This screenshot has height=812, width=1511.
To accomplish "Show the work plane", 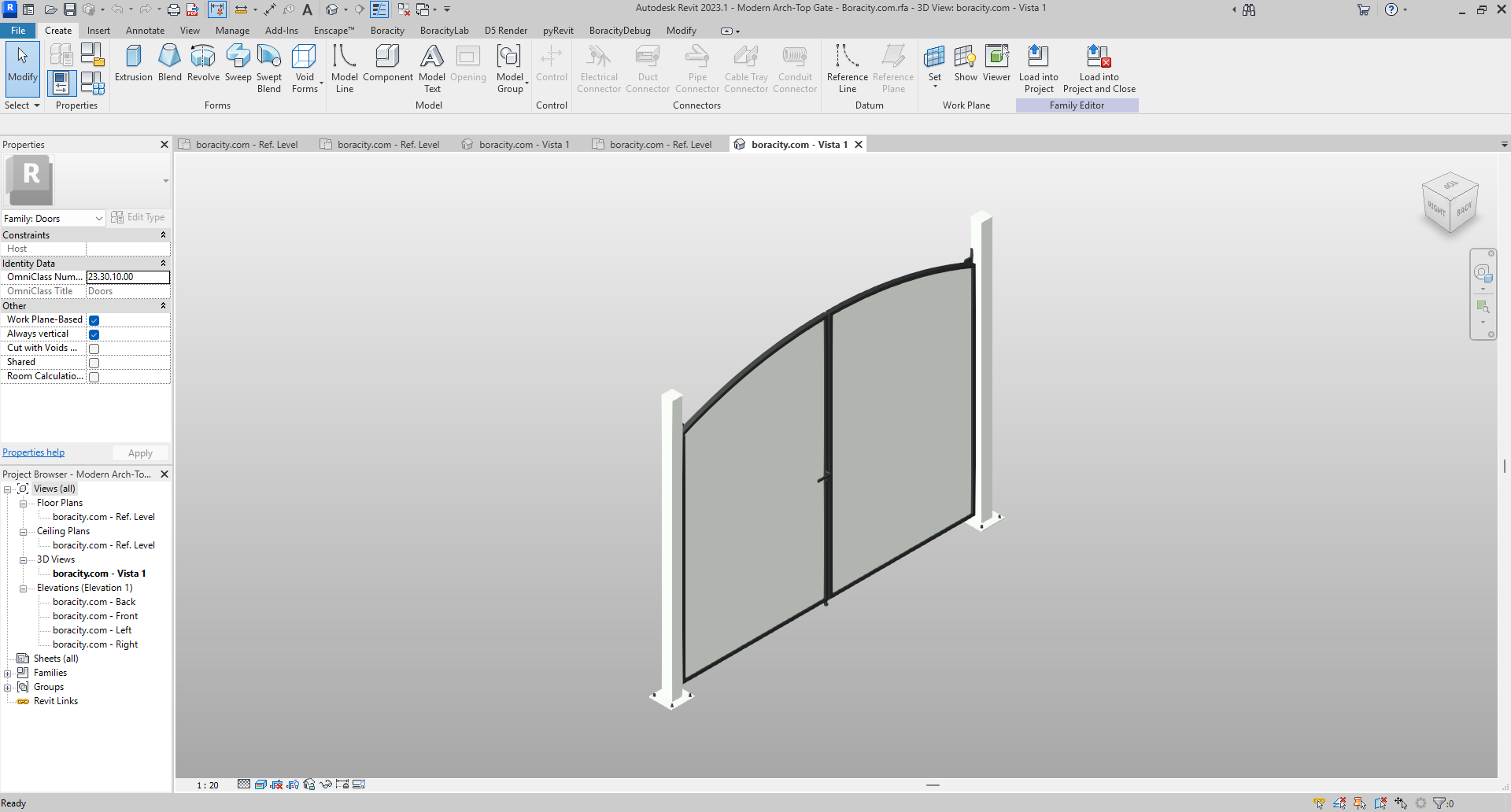I will (966, 63).
